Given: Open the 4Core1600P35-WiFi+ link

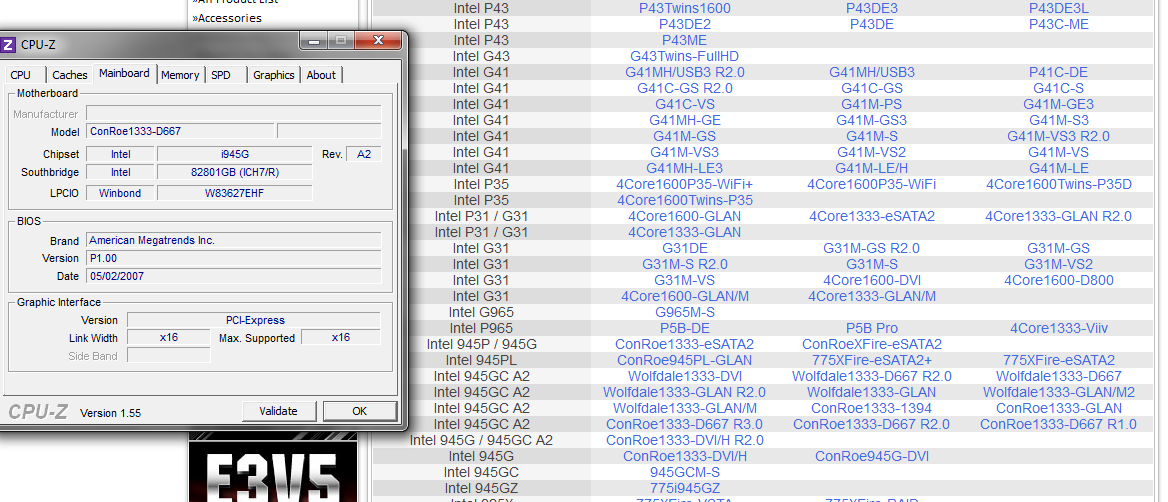Looking at the screenshot, I should 685,184.
